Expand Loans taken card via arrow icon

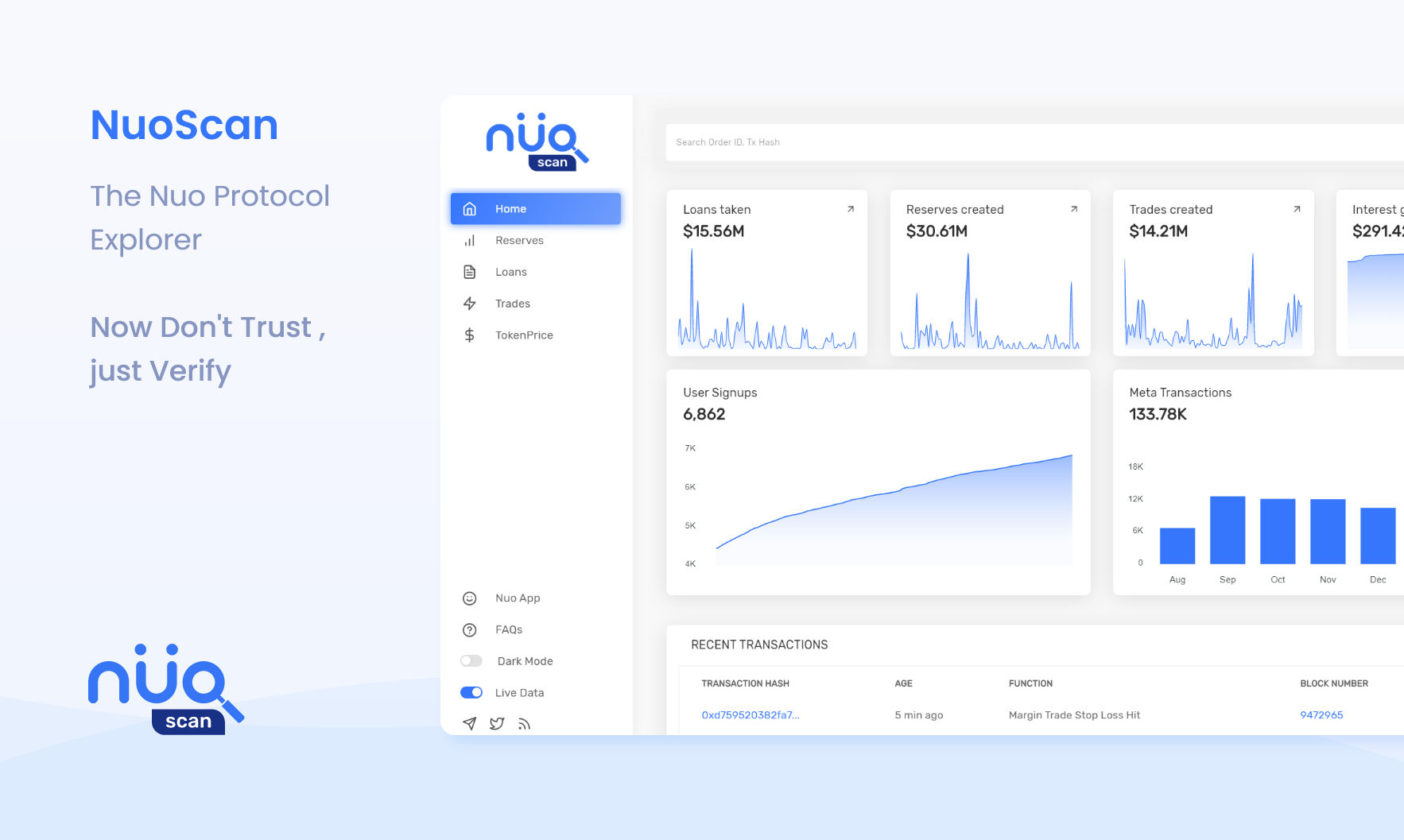click(851, 209)
